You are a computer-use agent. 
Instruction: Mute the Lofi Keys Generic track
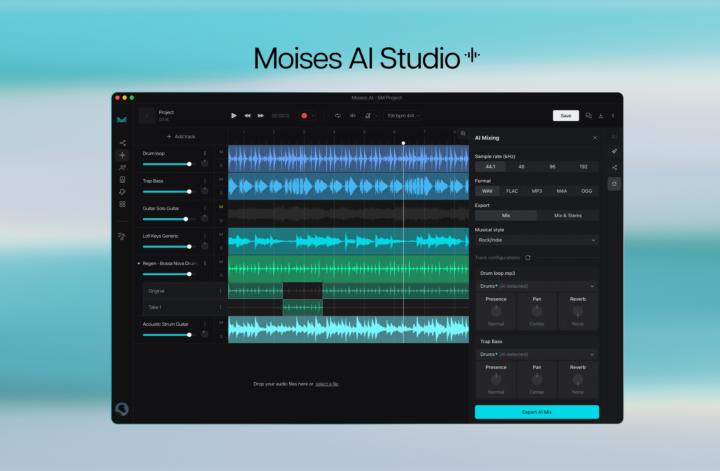(221, 235)
